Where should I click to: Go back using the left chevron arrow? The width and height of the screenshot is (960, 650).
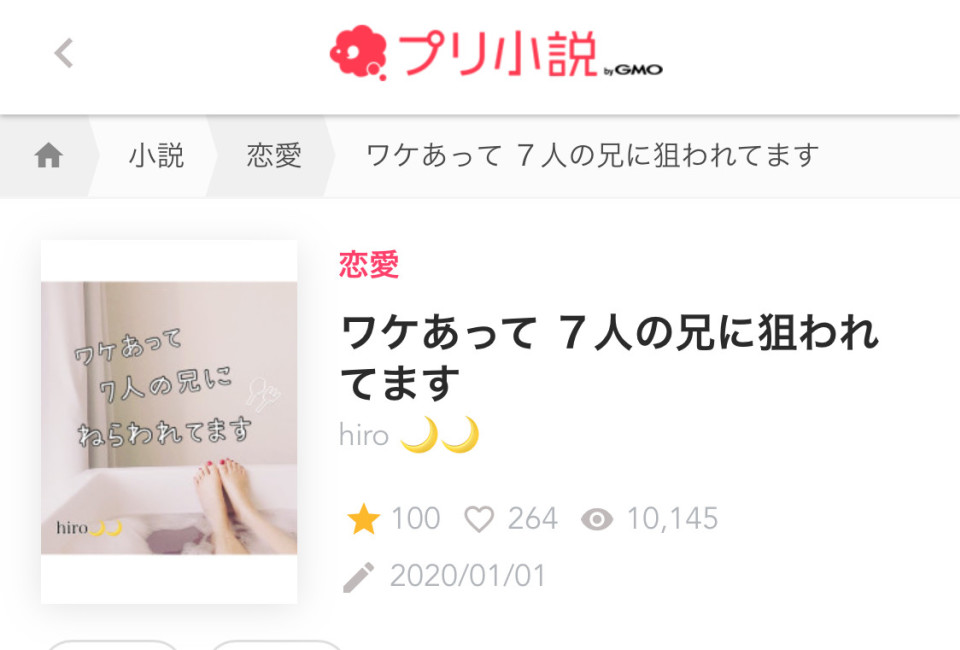coord(64,53)
